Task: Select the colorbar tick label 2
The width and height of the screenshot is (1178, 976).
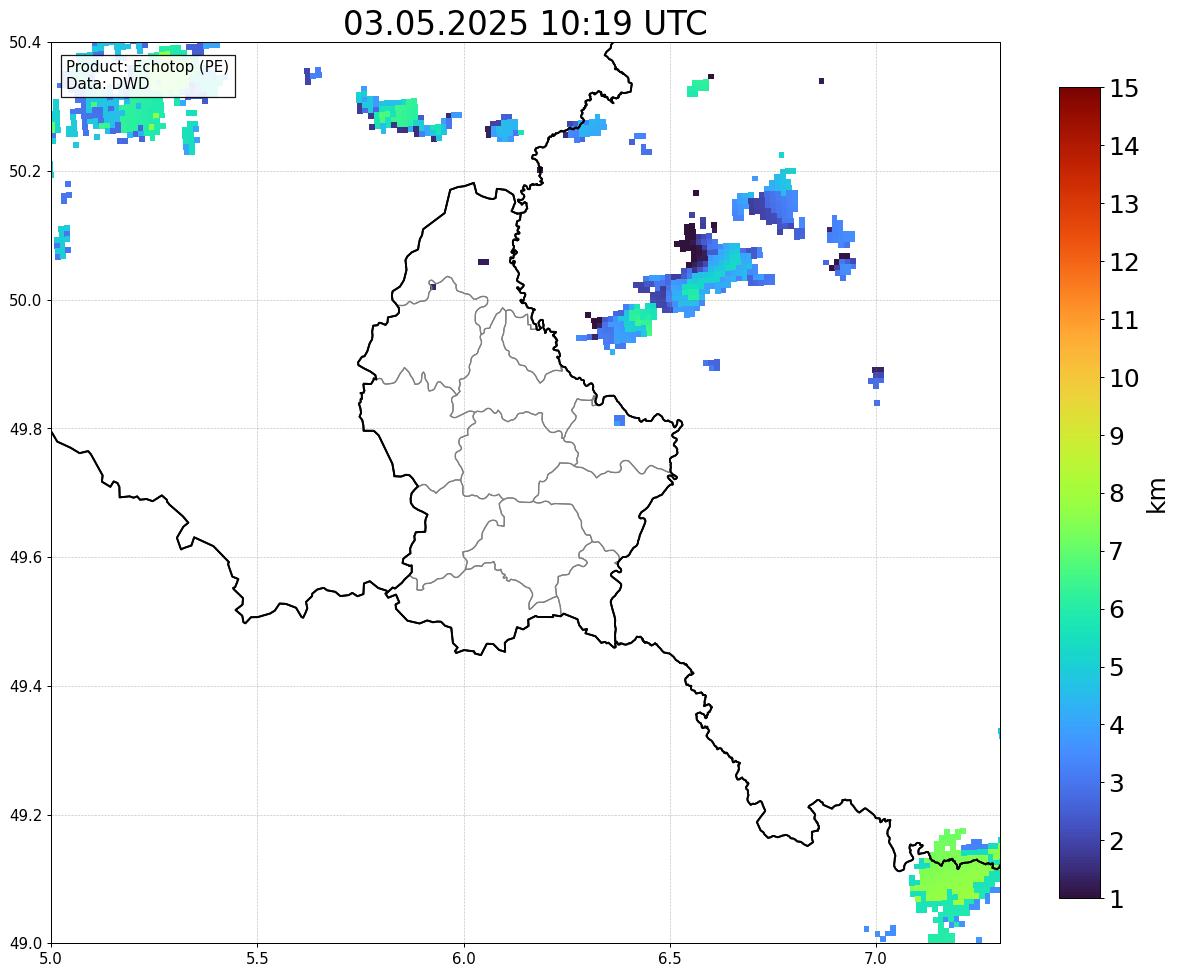Action: coord(1117,841)
